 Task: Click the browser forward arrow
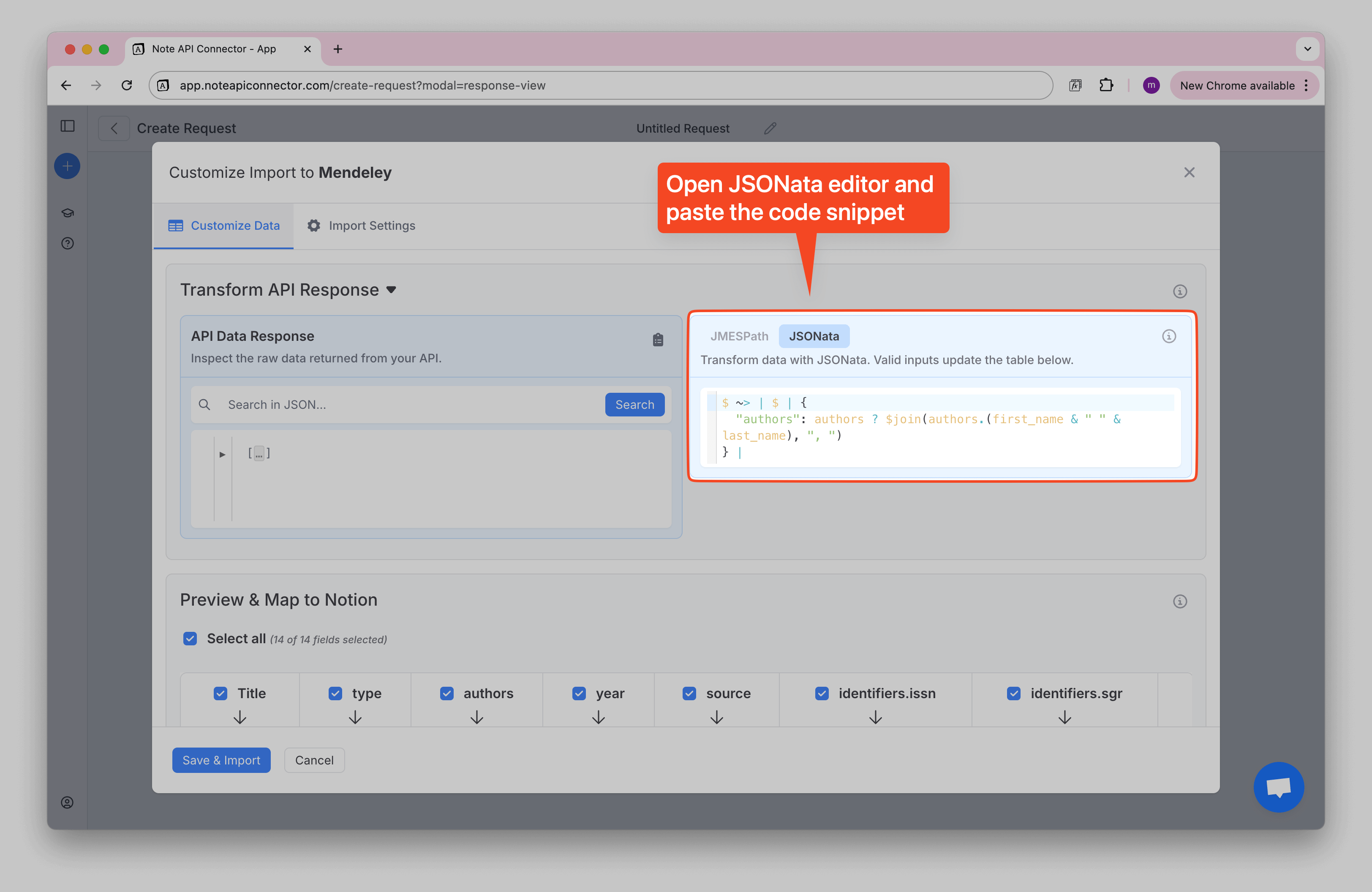tap(96, 85)
